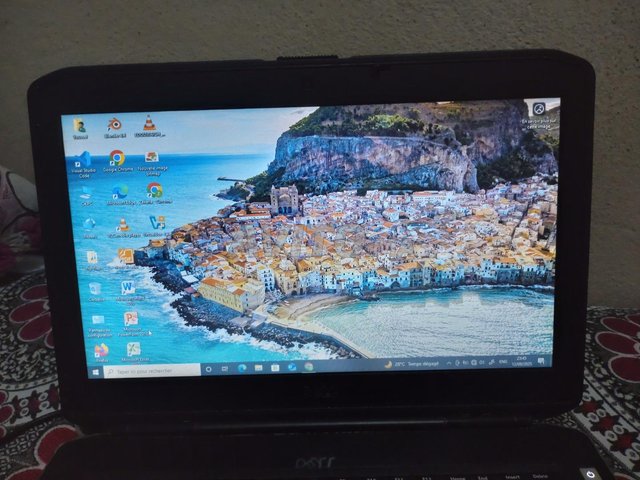This screenshot has width=640, height=480.
Task: Open the Google Chrome desktop shortcut
Action: [117, 158]
